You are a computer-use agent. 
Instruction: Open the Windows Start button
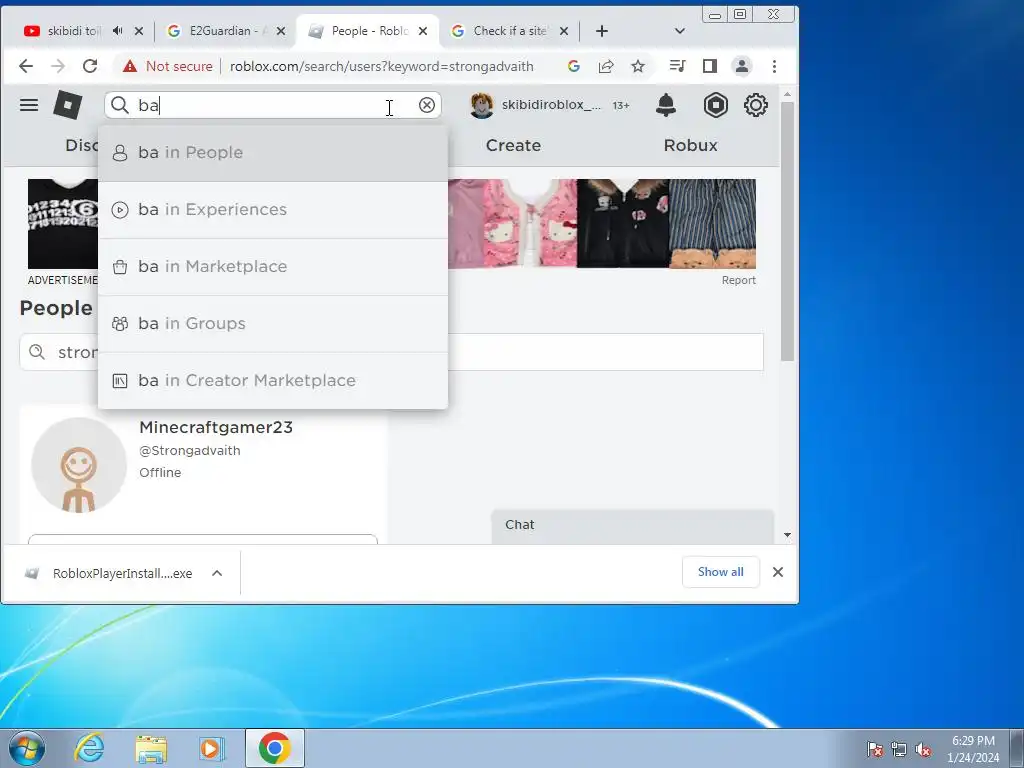[26, 748]
